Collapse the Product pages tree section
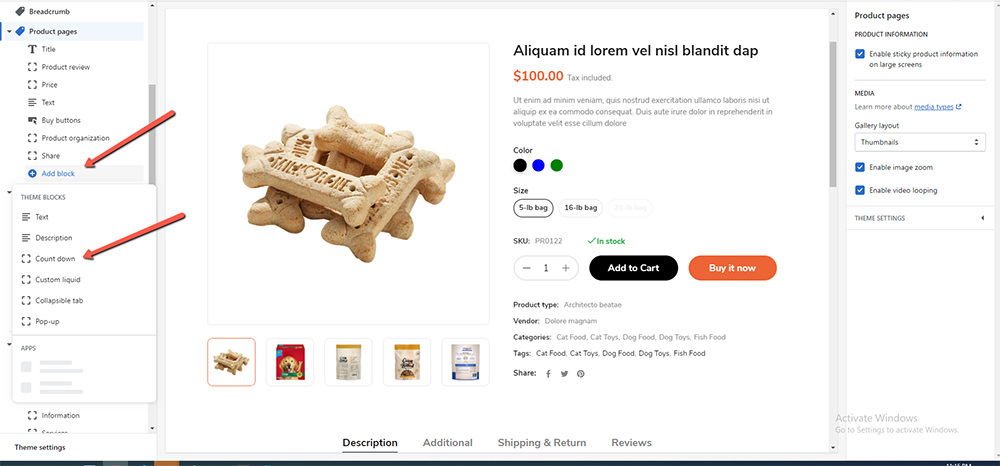Viewport: 1000px width, 466px height. [x=9, y=32]
